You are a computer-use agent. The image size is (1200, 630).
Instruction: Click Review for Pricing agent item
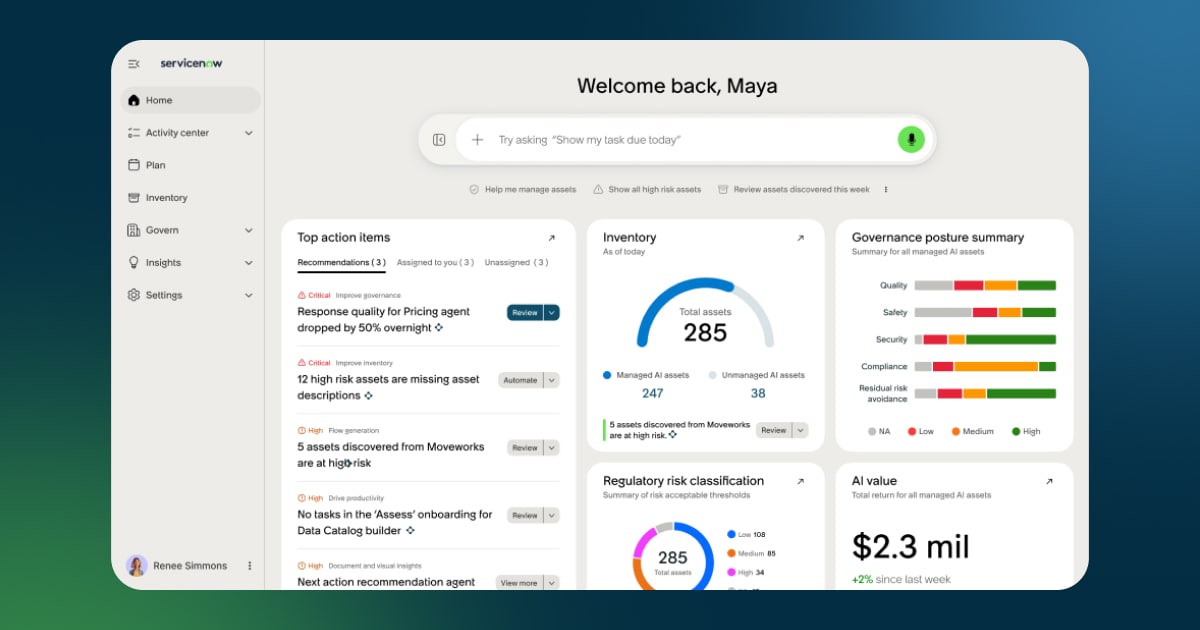tap(525, 313)
